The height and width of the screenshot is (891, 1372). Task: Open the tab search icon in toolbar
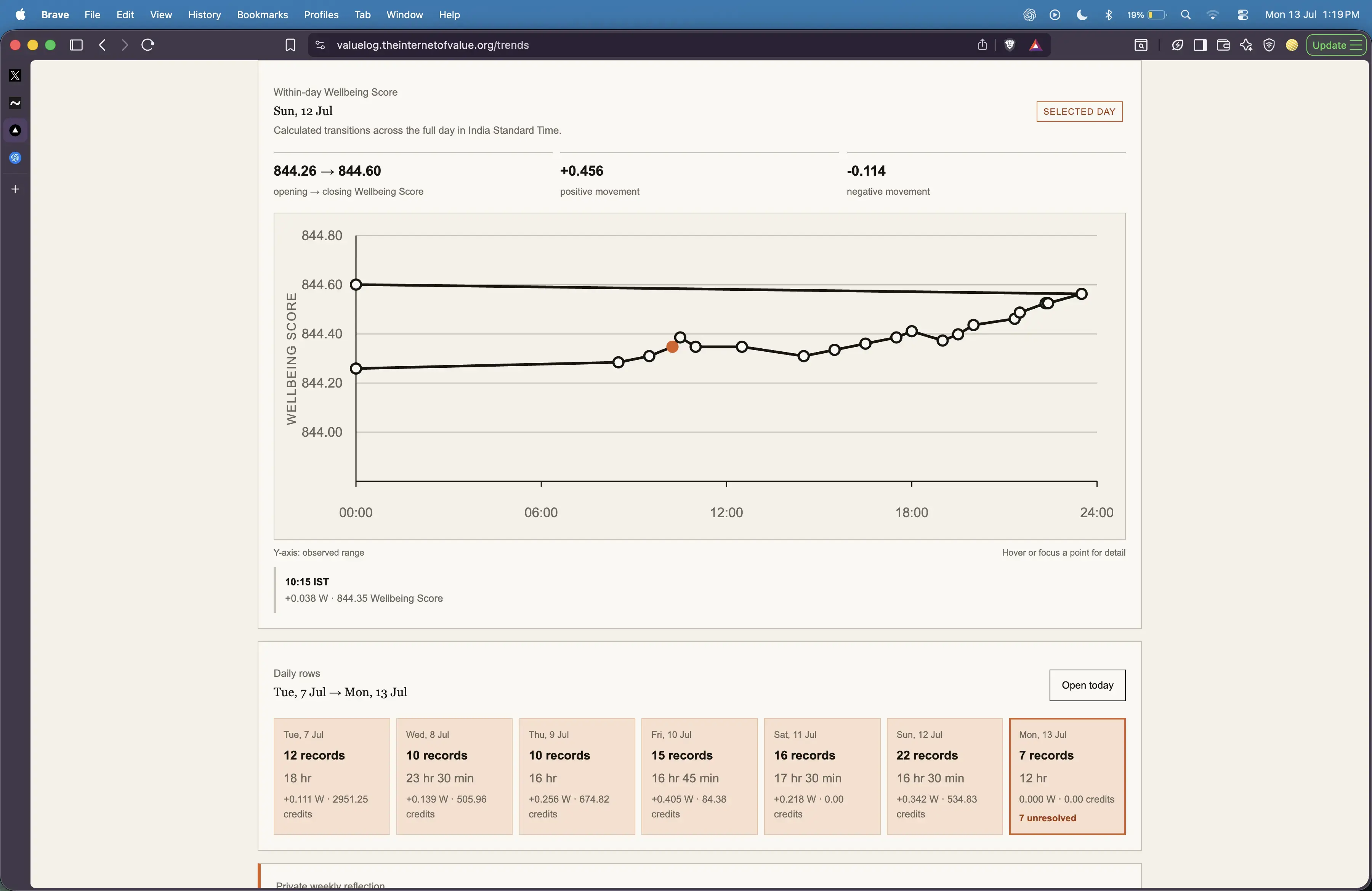1141,45
